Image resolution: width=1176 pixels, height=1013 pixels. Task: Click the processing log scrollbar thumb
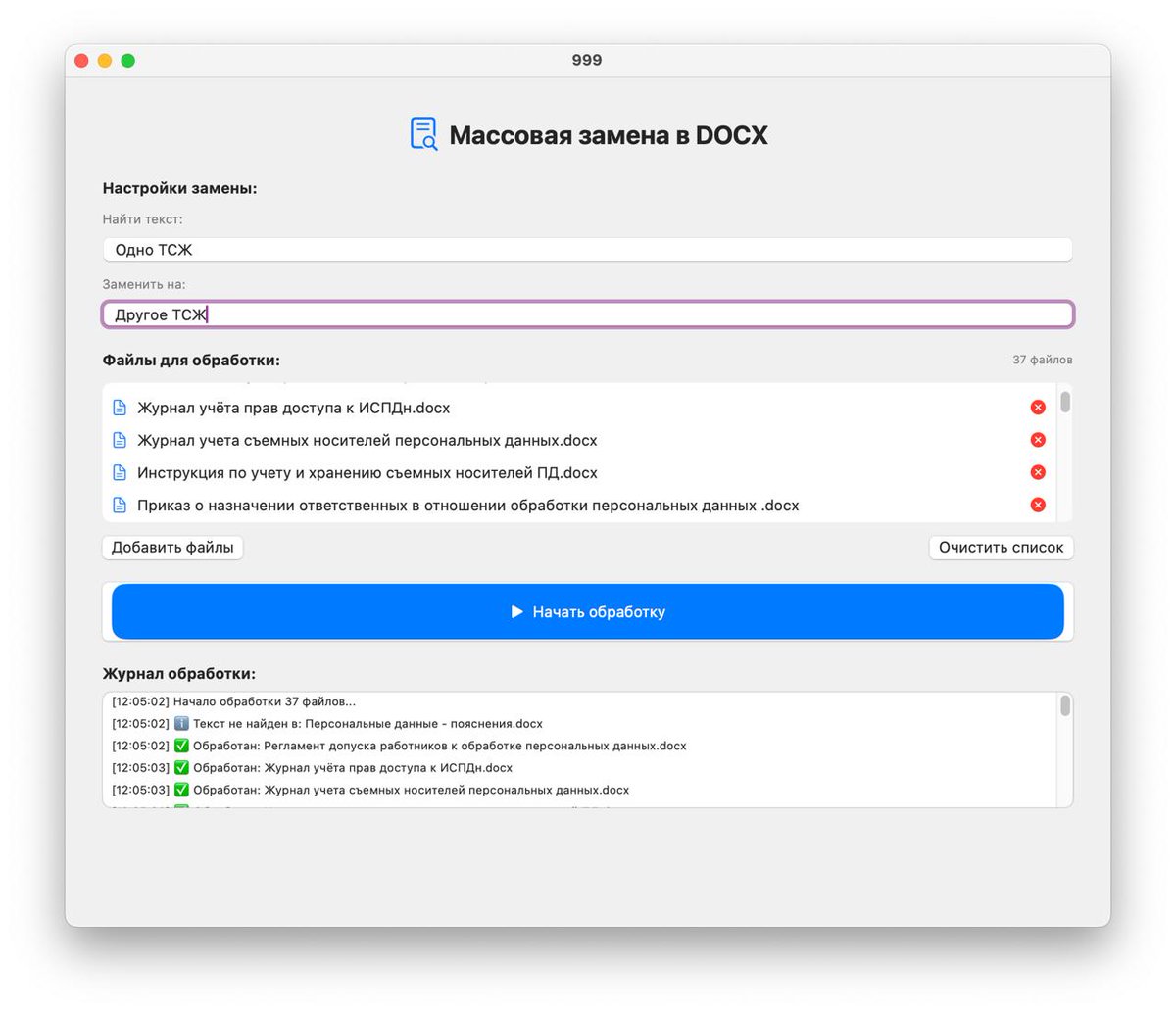pos(1065,706)
